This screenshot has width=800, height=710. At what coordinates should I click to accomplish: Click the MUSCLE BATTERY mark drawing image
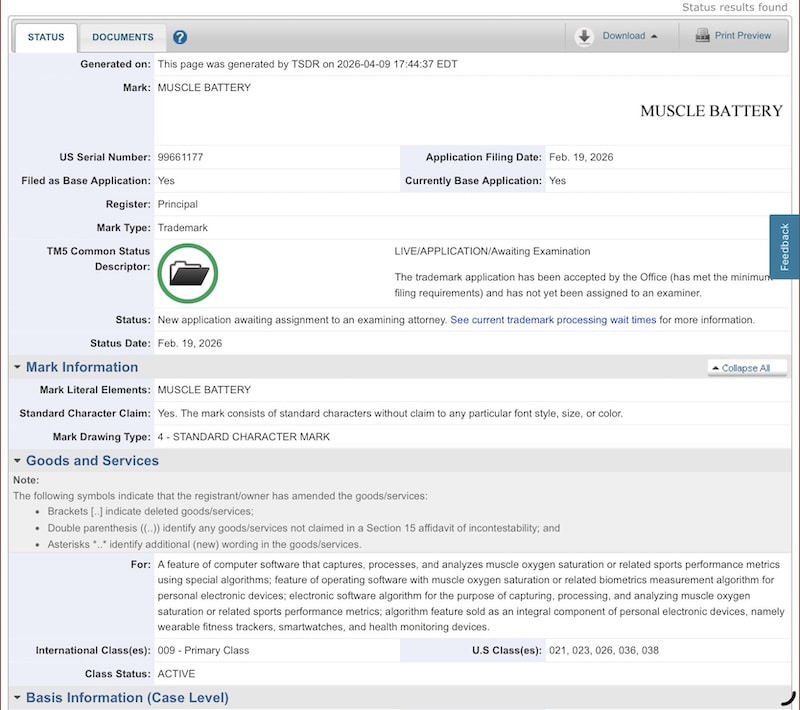pyautogui.click(x=710, y=111)
